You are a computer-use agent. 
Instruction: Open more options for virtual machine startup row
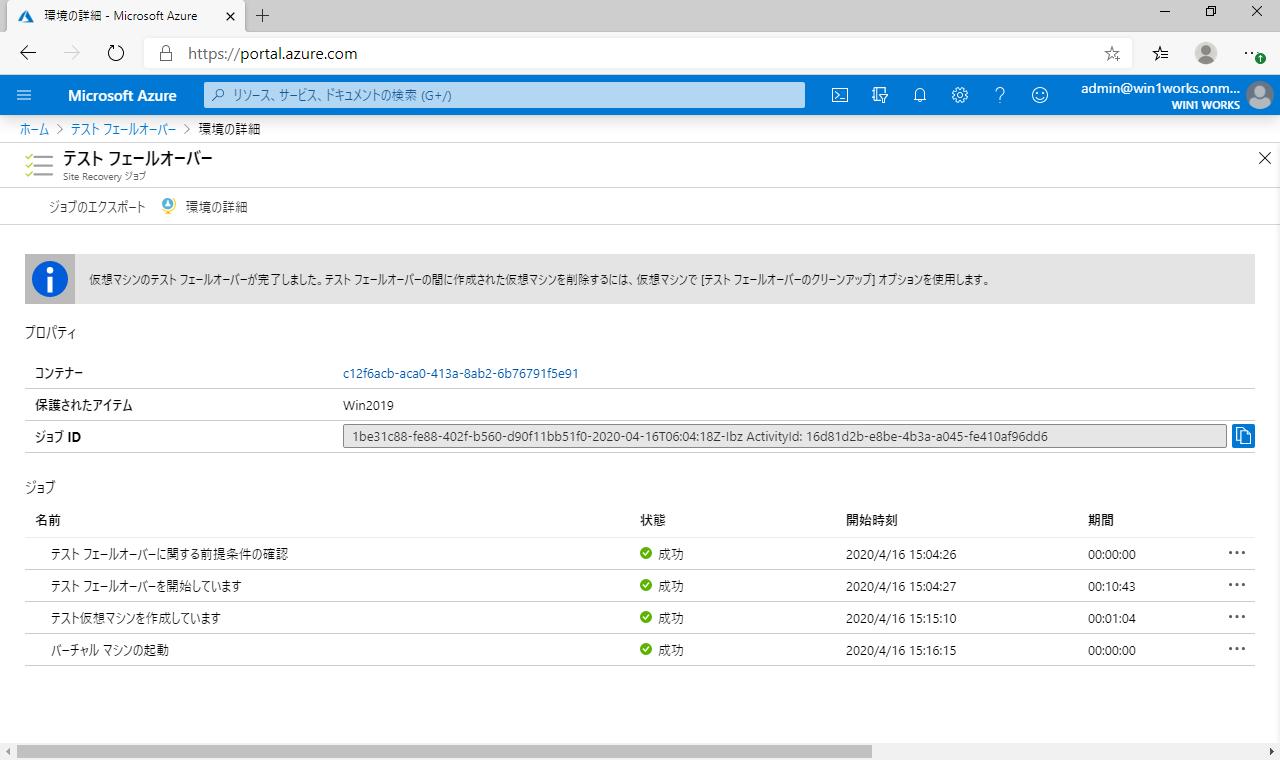[x=1237, y=649]
